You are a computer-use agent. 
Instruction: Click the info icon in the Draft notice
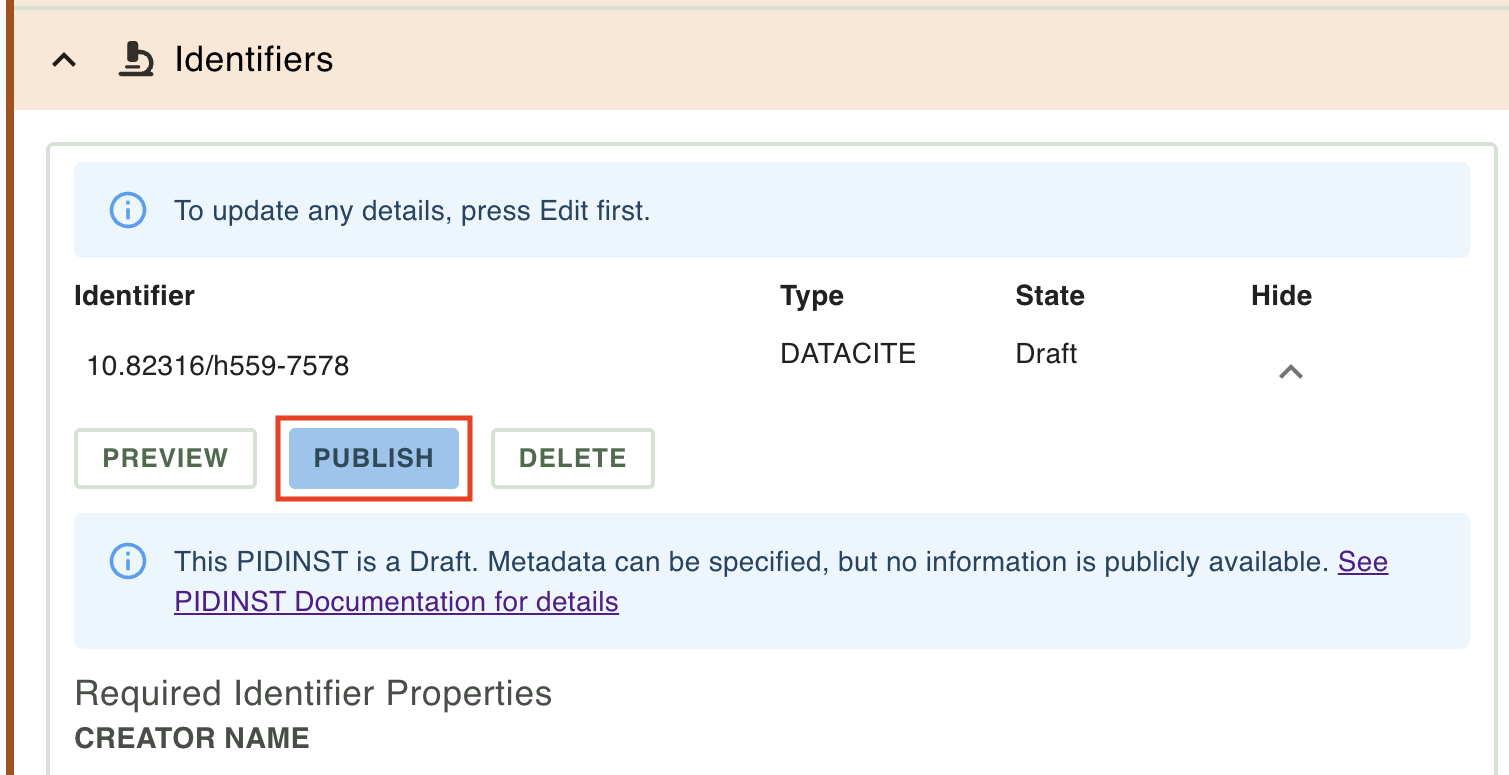point(127,561)
